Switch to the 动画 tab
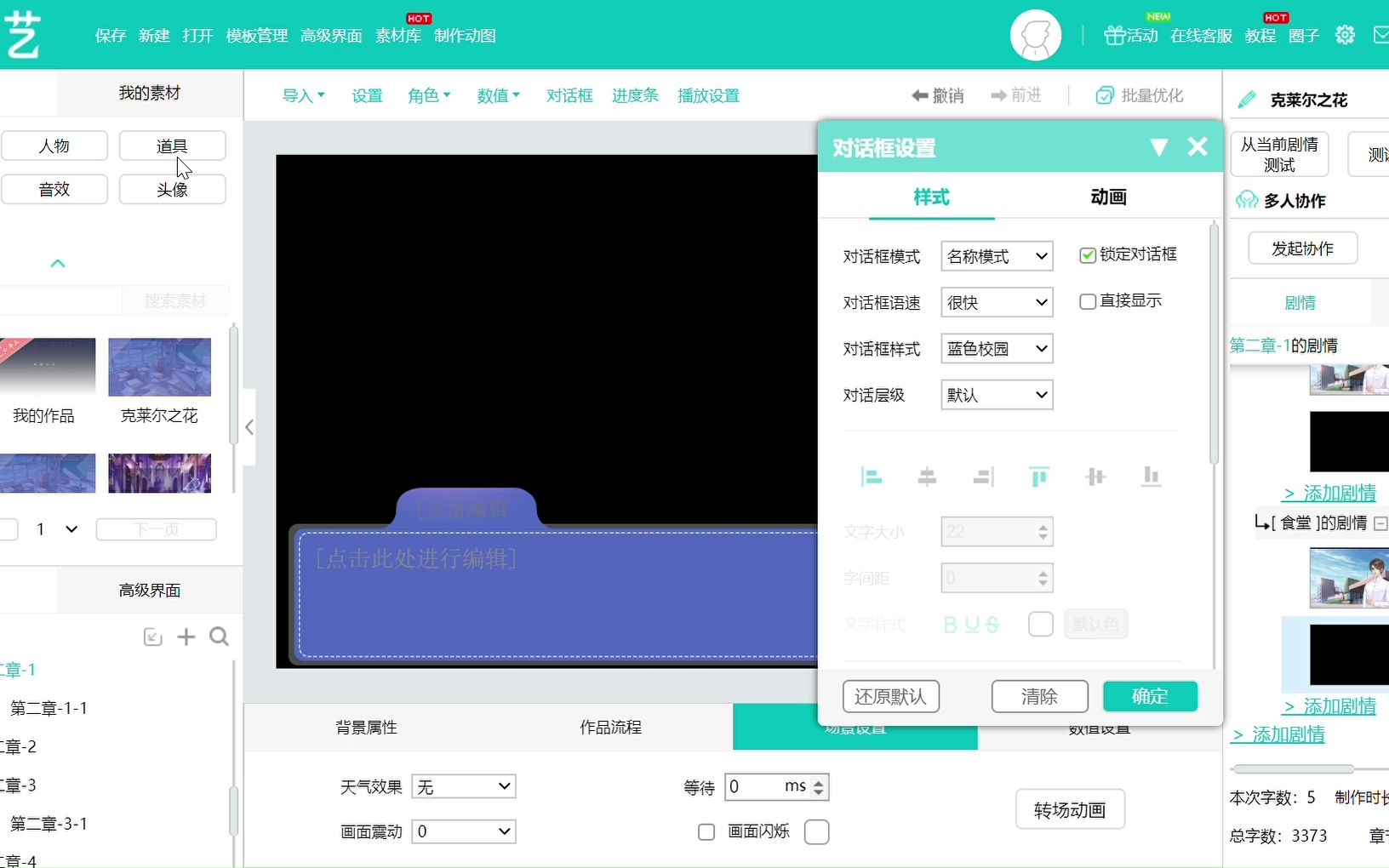 [1108, 197]
